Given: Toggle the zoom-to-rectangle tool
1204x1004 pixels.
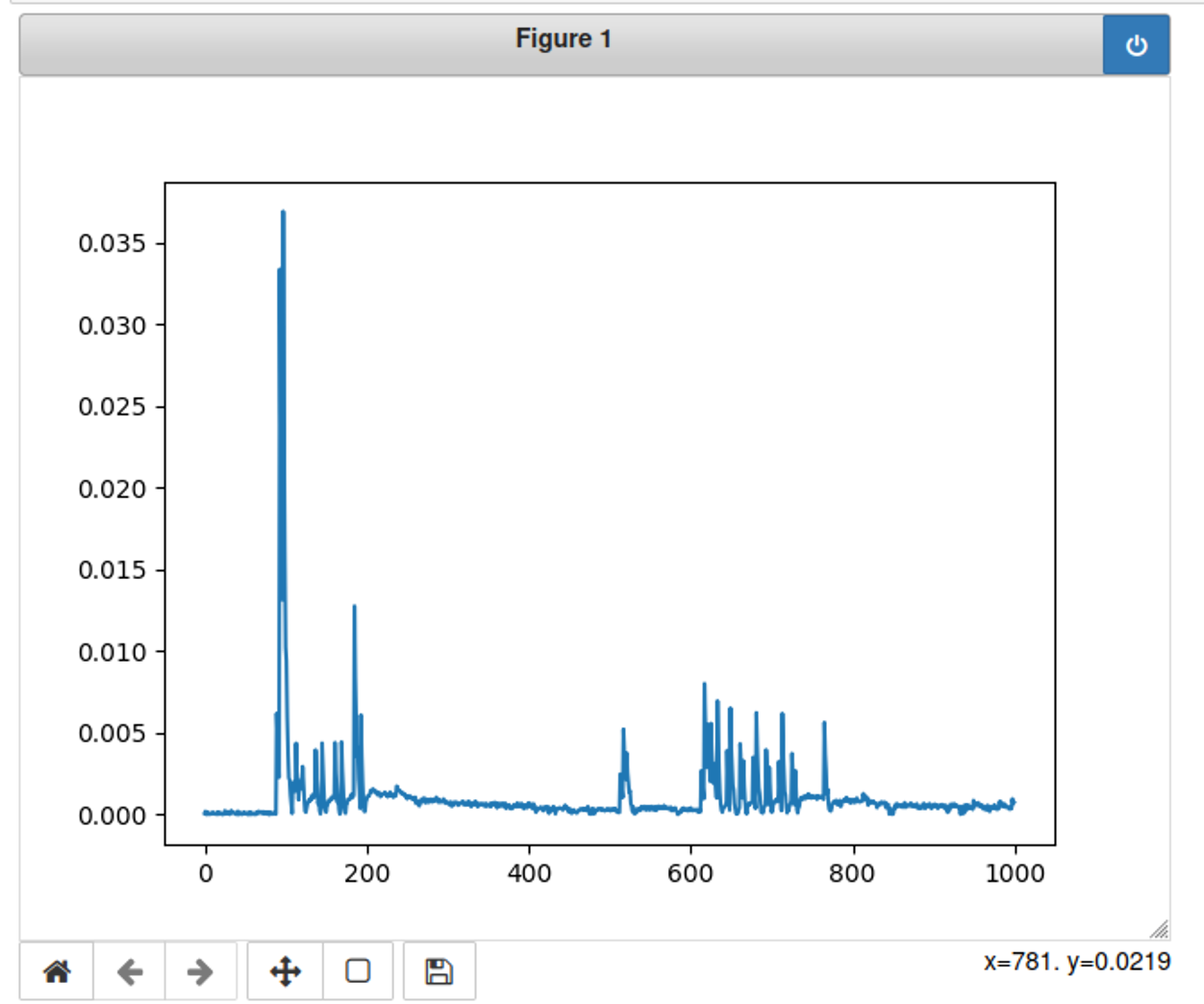Looking at the screenshot, I should [x=358, y=971].
